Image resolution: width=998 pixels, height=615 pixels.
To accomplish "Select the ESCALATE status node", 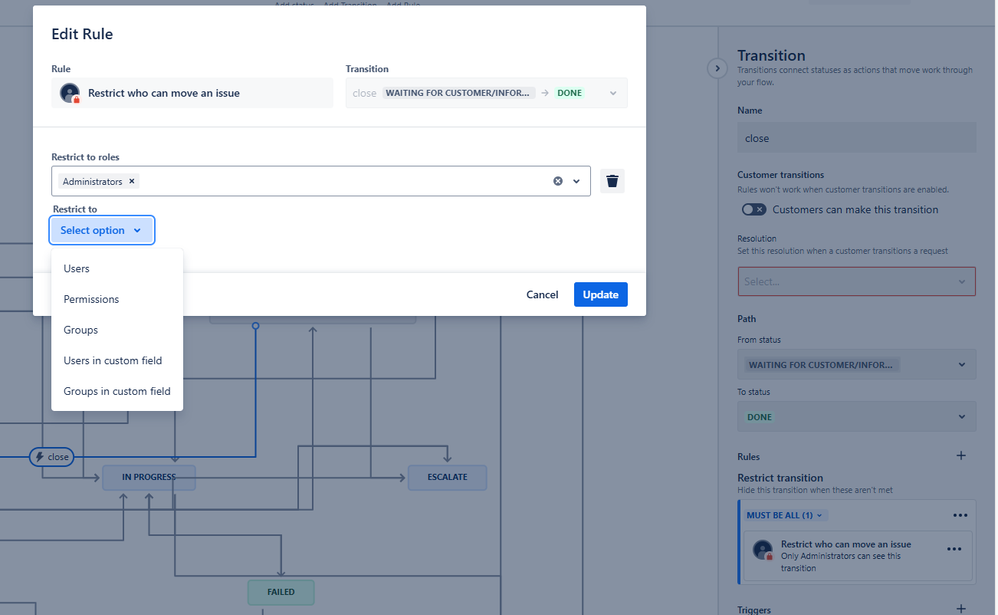I will tap(447, 477).
